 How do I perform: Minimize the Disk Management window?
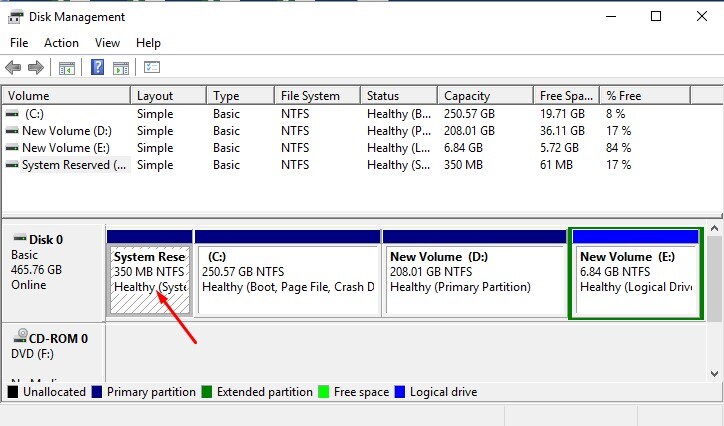[611, 17]
